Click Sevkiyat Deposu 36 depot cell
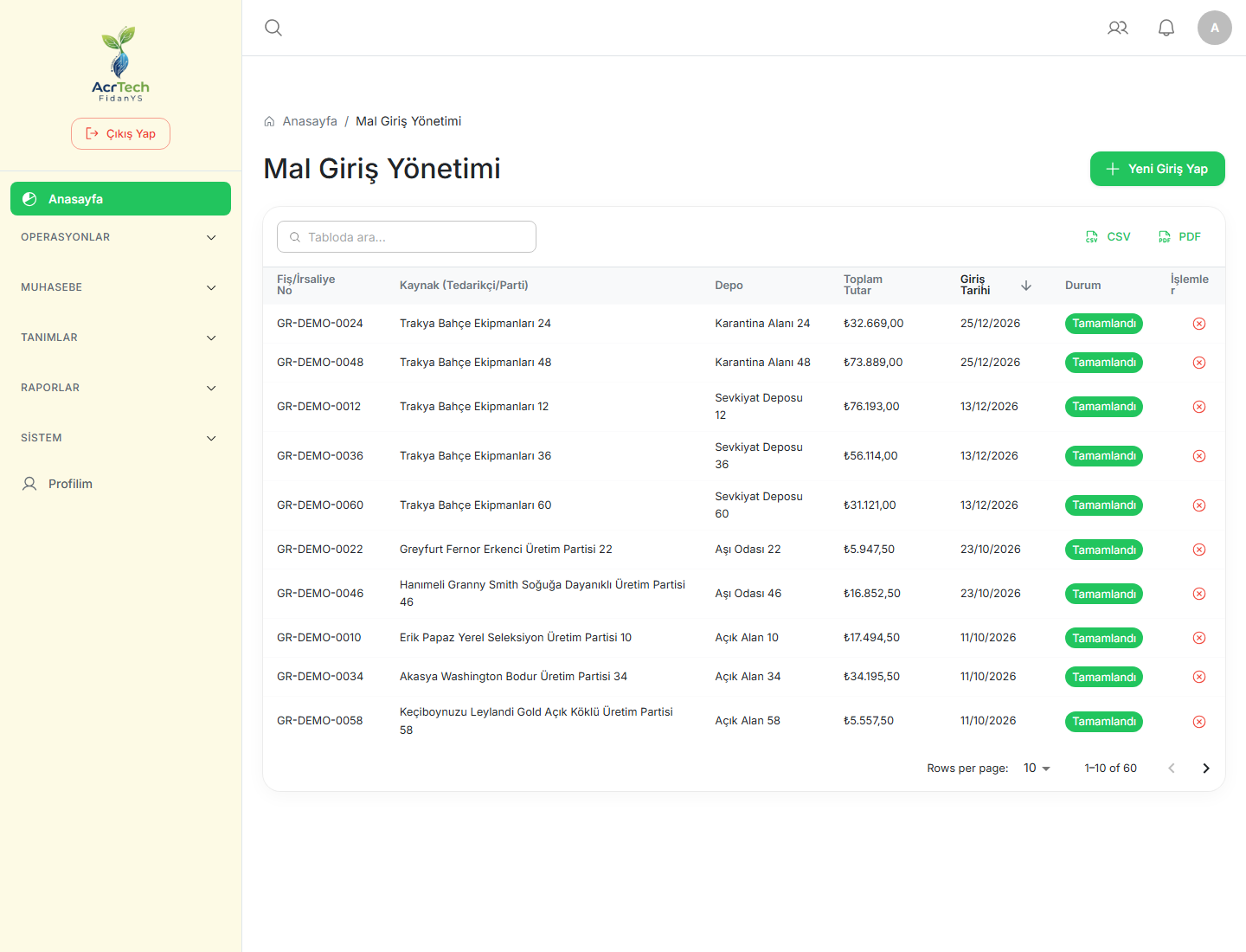1246x952 pixels. 759,456
